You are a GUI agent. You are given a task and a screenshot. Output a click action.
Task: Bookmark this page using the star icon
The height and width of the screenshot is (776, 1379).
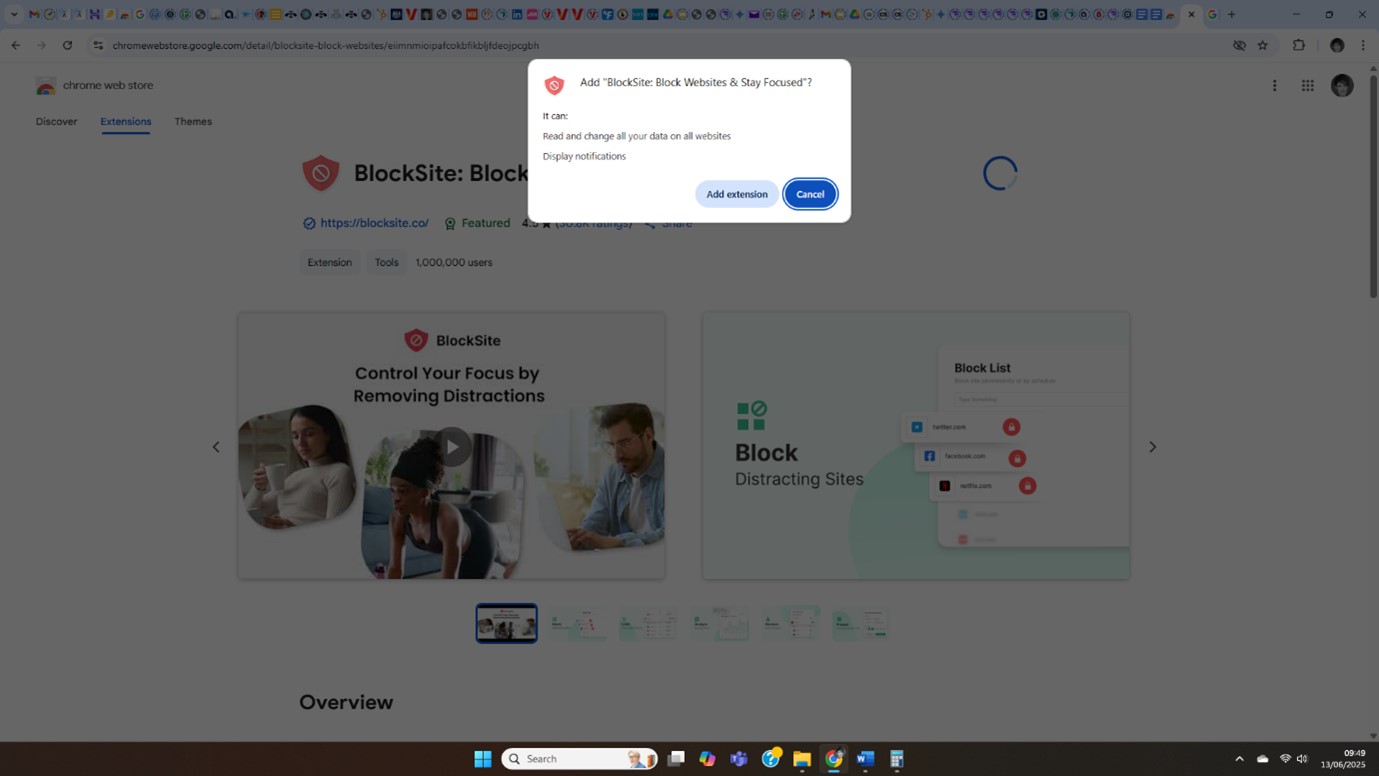click(x=1260, y=45)
